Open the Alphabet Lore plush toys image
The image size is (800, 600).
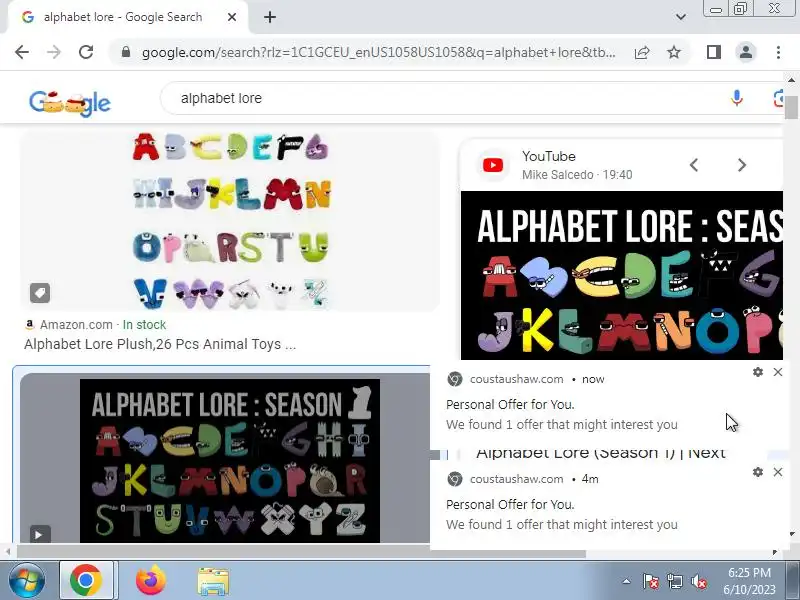click(x=230, y=221)
